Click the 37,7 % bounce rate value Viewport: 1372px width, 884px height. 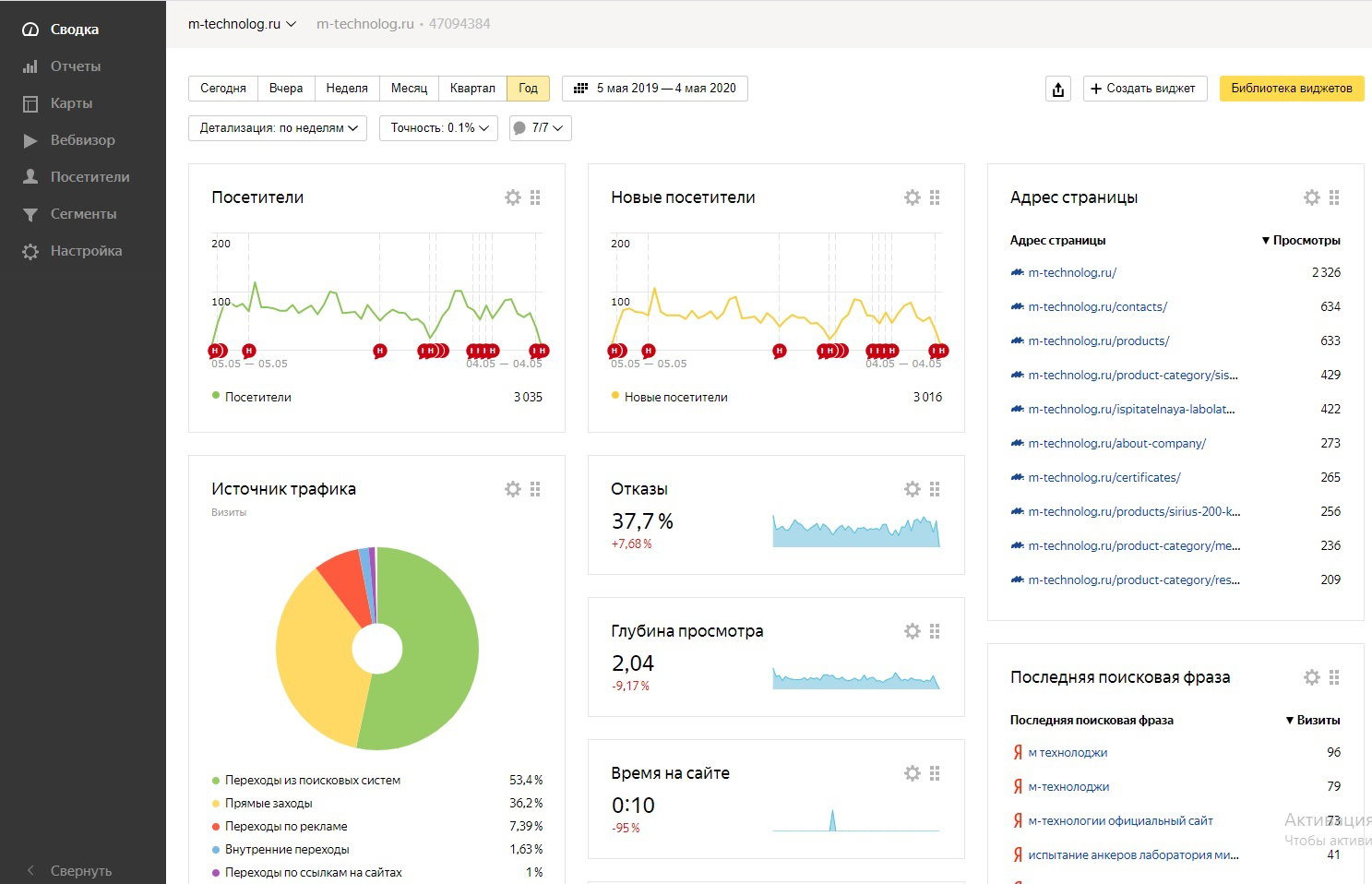[x=642, y=521]
